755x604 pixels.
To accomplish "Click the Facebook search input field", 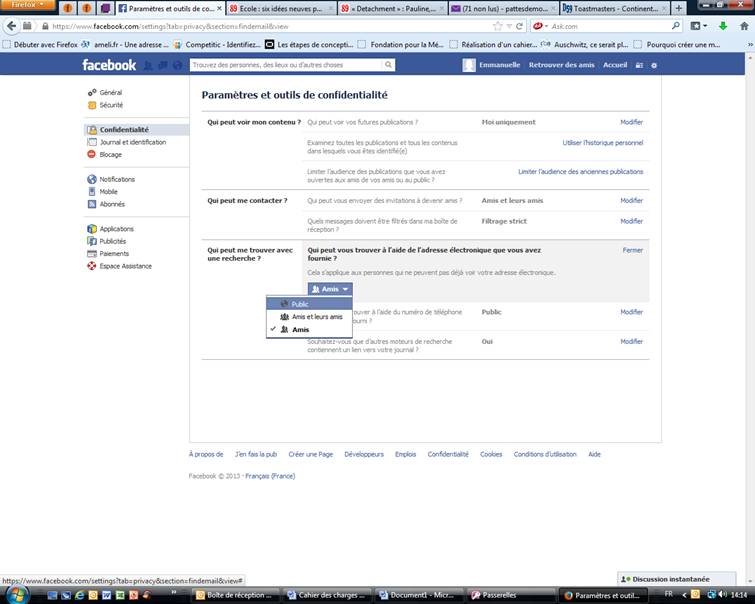I will tap(286, 65).
